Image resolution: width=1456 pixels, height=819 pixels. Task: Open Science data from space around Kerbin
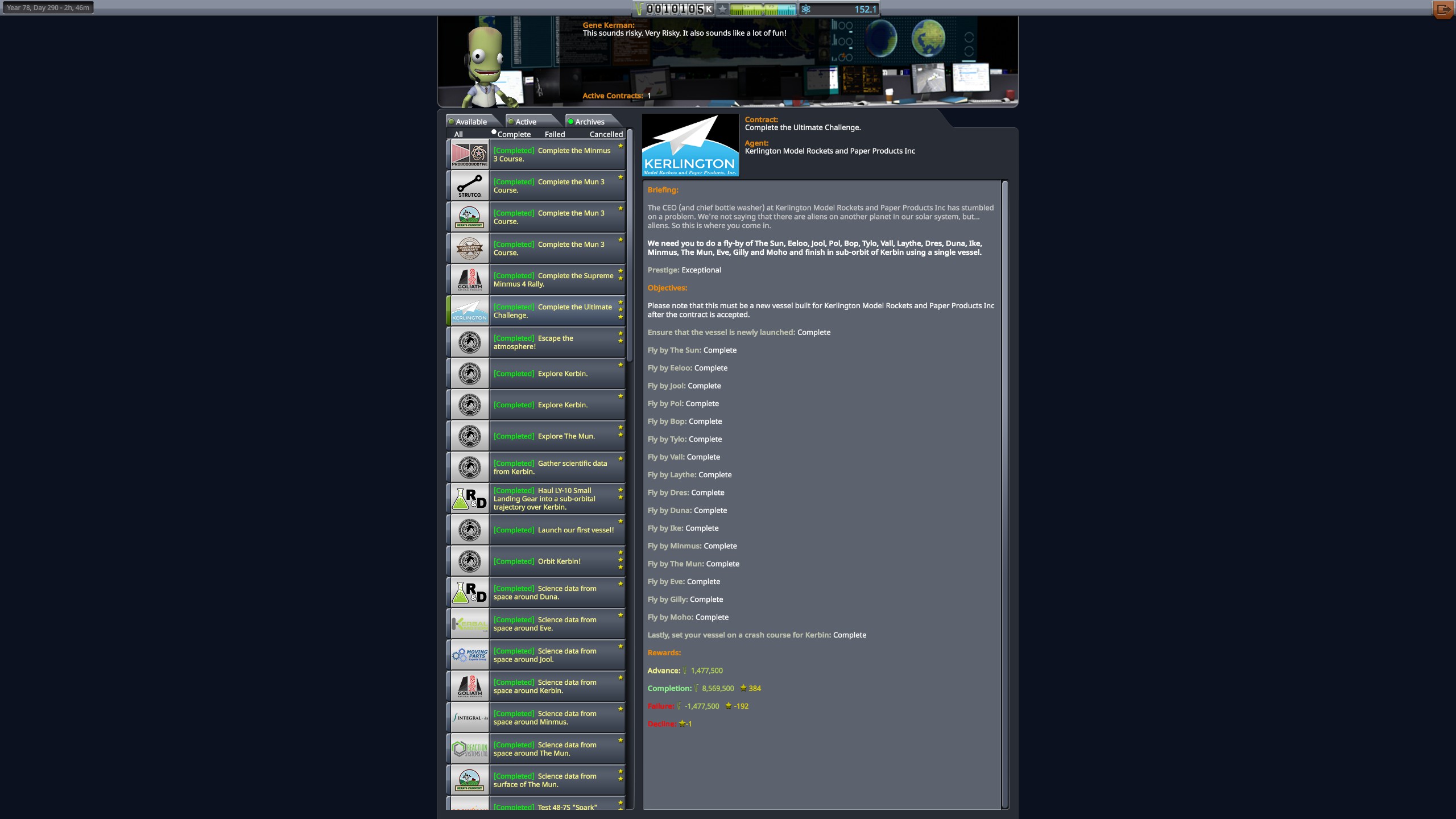[x=536, y=686]
